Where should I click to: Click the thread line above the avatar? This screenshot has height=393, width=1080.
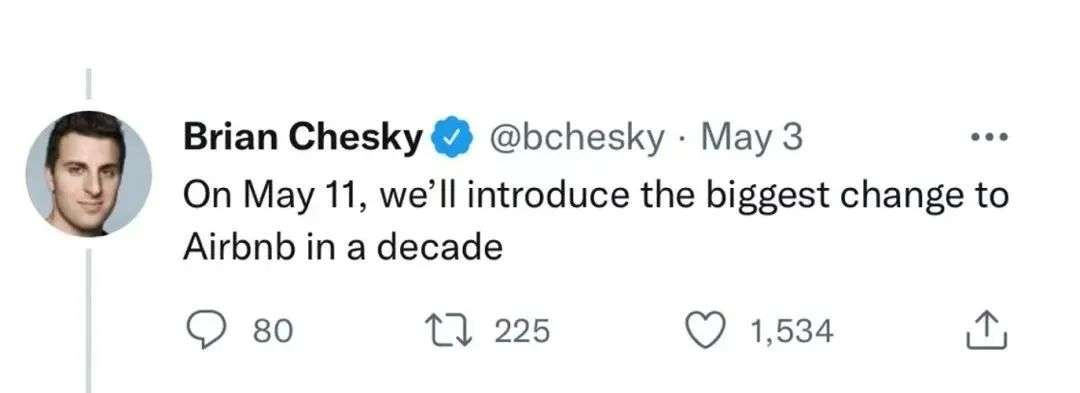click(88, 83)
